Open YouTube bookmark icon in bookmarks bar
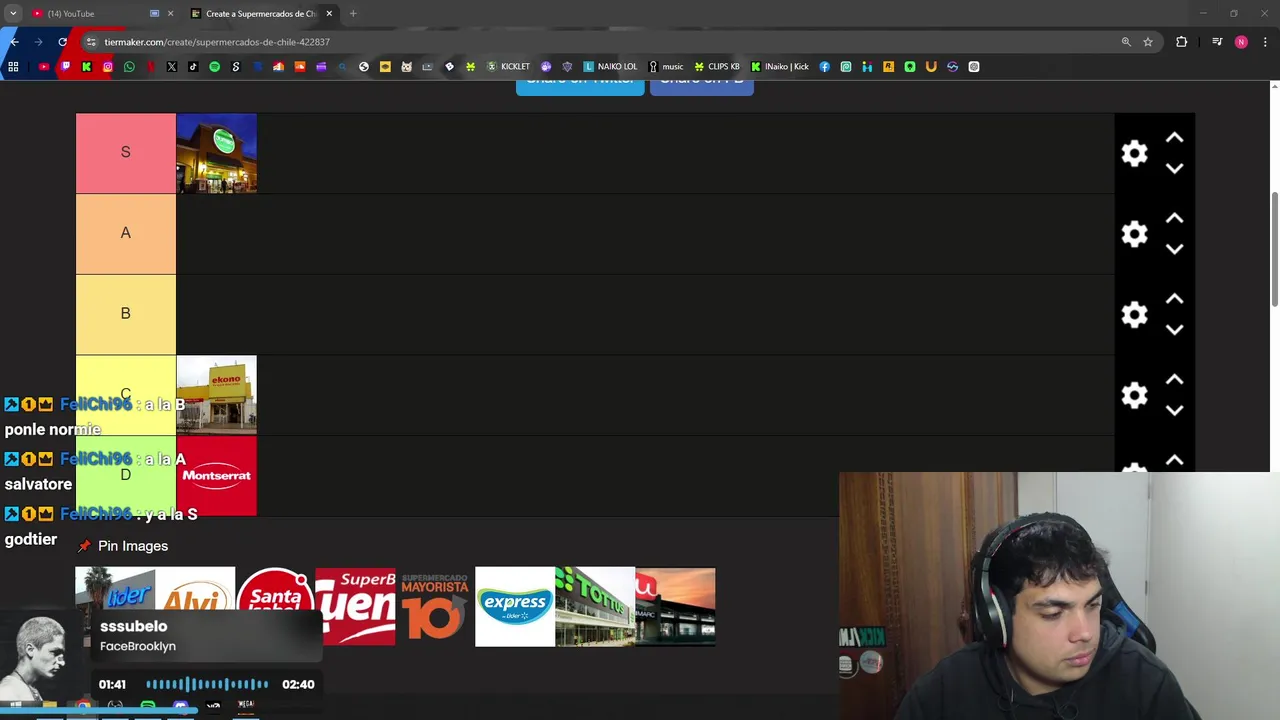This screenshot has width=1280, height=720. [x=44, y=67]
